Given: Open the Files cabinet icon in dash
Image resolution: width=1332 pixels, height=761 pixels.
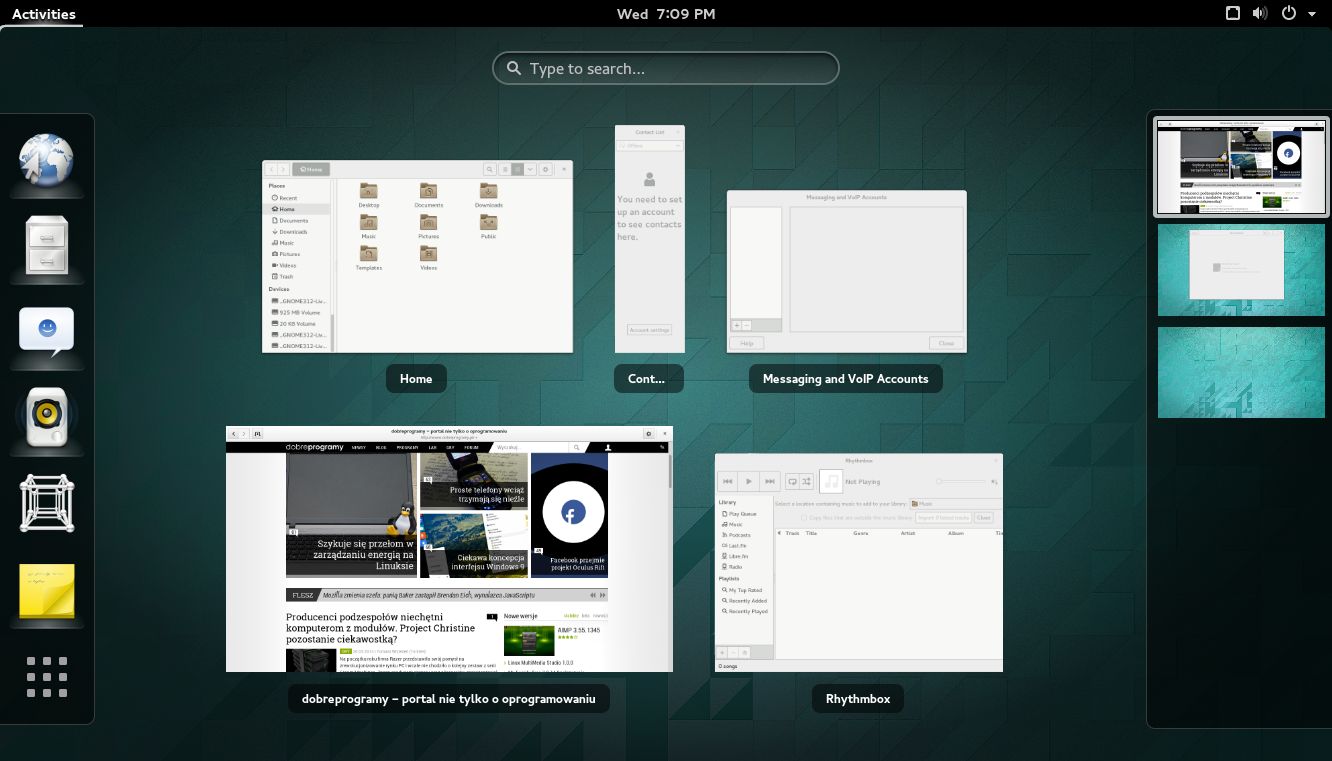Looking at the screenshot, I should (46, 246).
